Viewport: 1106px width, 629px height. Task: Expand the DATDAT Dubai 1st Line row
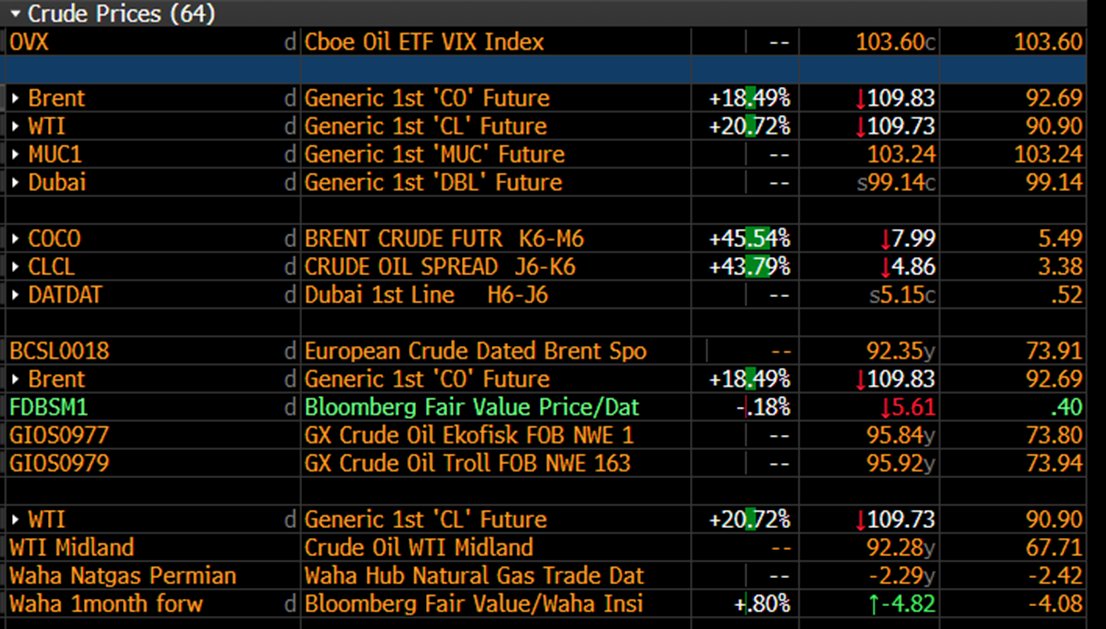click(16, 295)
